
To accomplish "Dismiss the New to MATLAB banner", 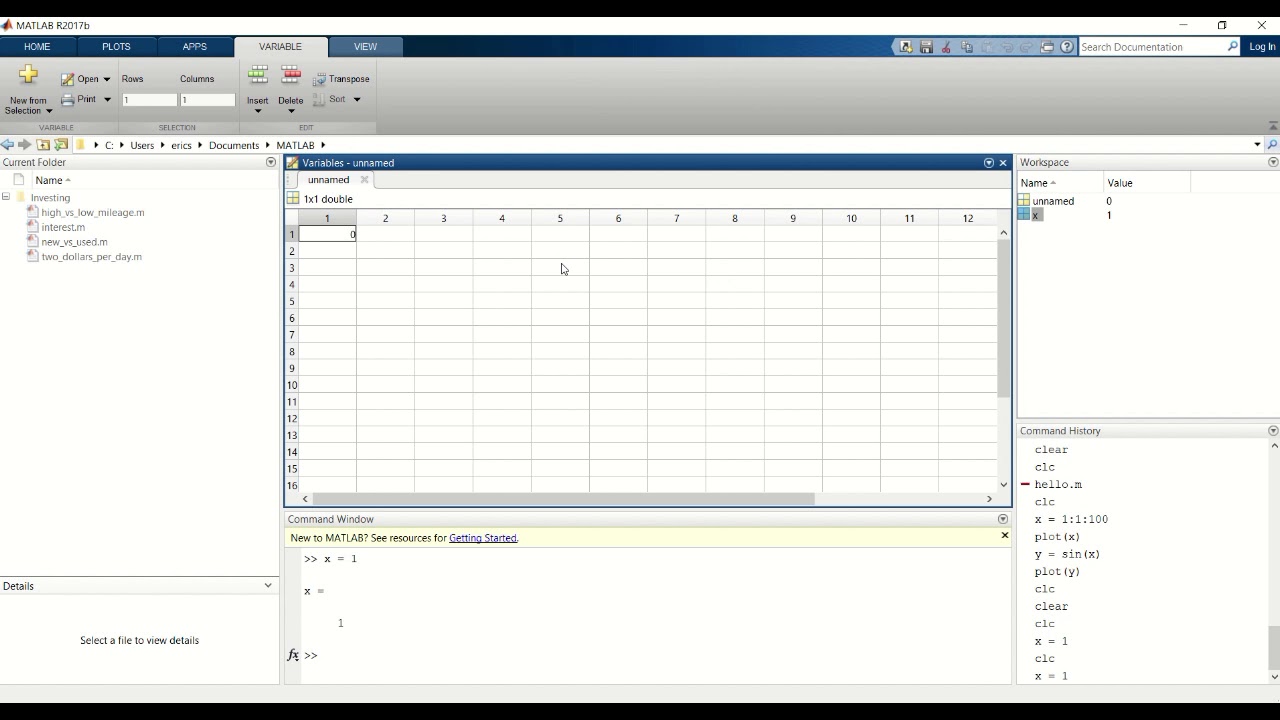I will 1004,536.
